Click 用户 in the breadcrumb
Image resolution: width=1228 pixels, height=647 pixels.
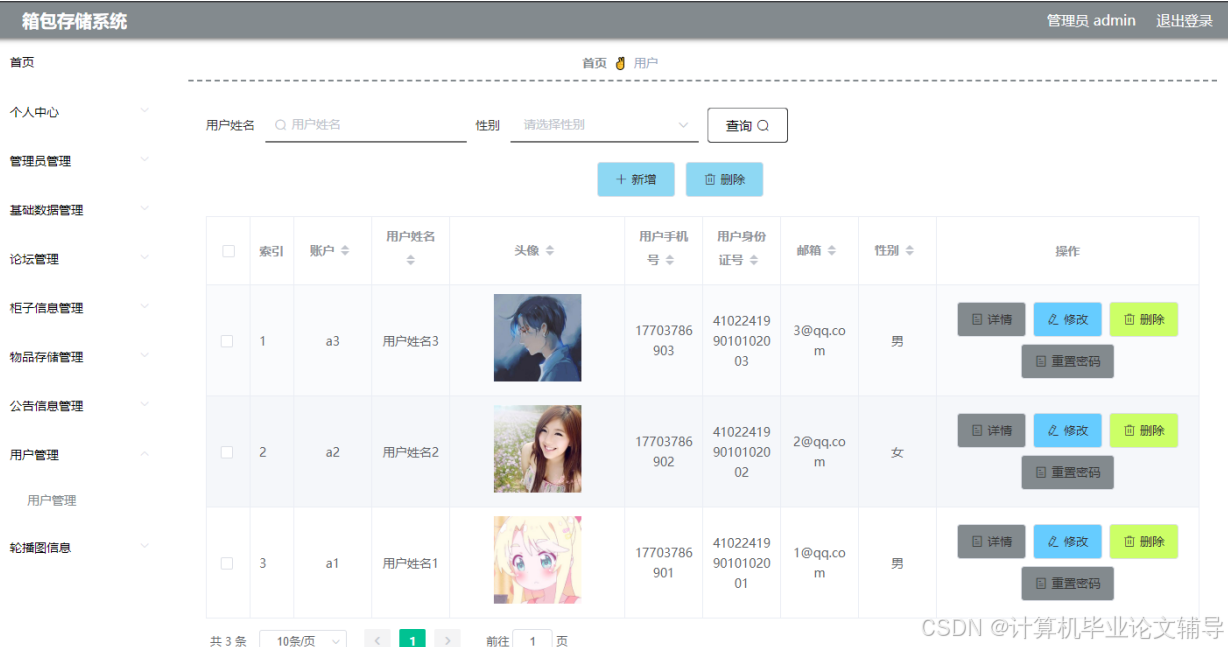click(x=646, y=63)
